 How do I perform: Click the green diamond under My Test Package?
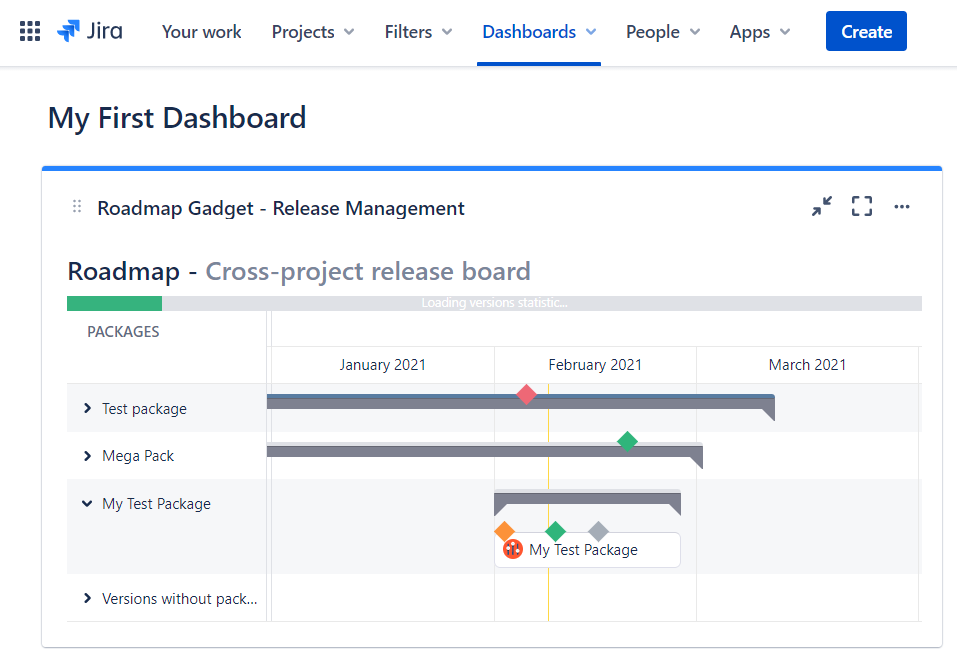click(x=555, y=531)
